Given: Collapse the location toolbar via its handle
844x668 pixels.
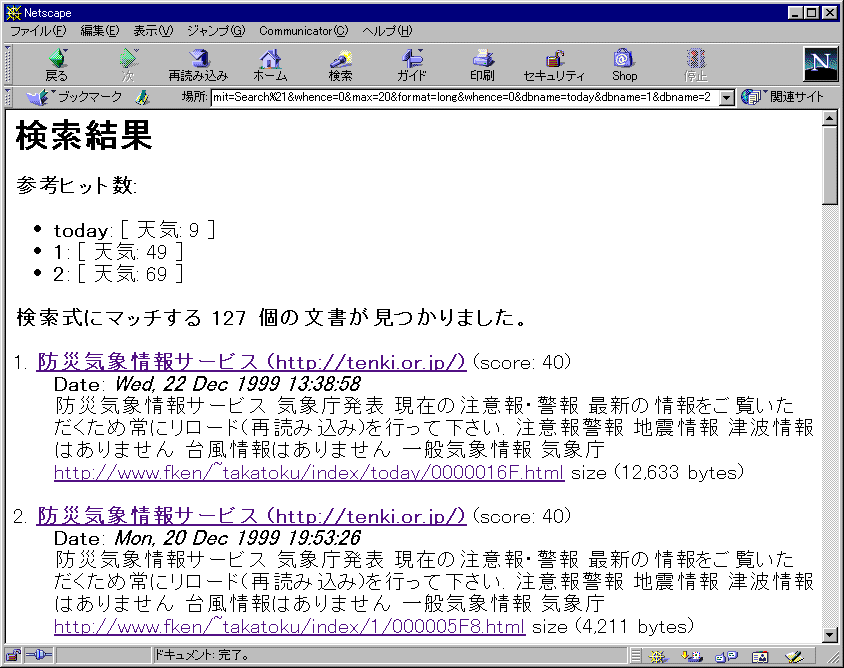Looking at the screenshot, I should click(8, 97).
